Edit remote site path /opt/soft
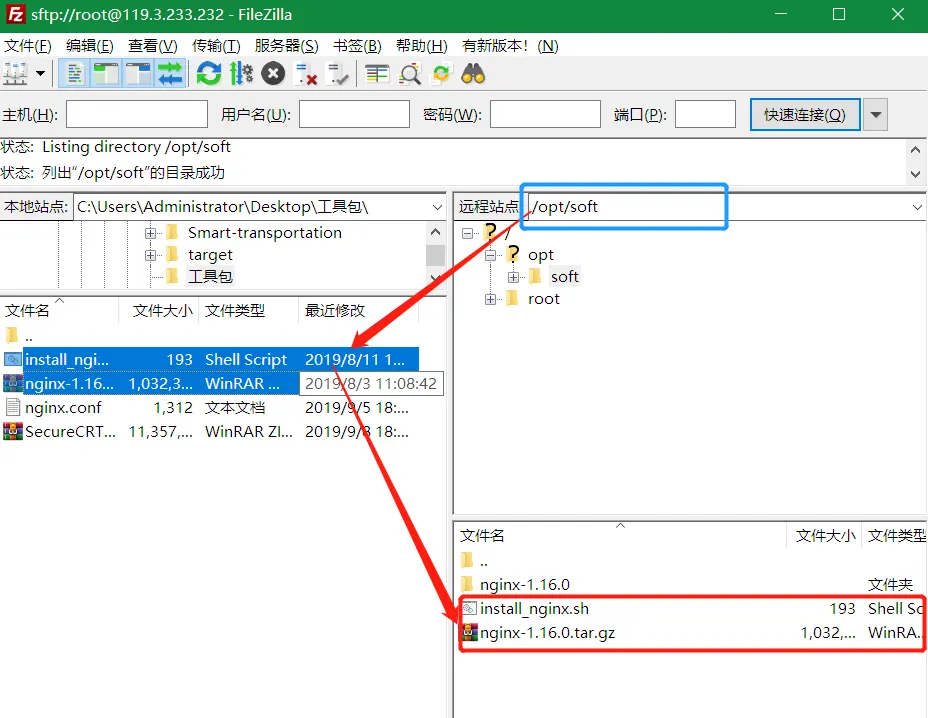The height and width of the screenshot is (718, 928). click(x=719, y=207)
